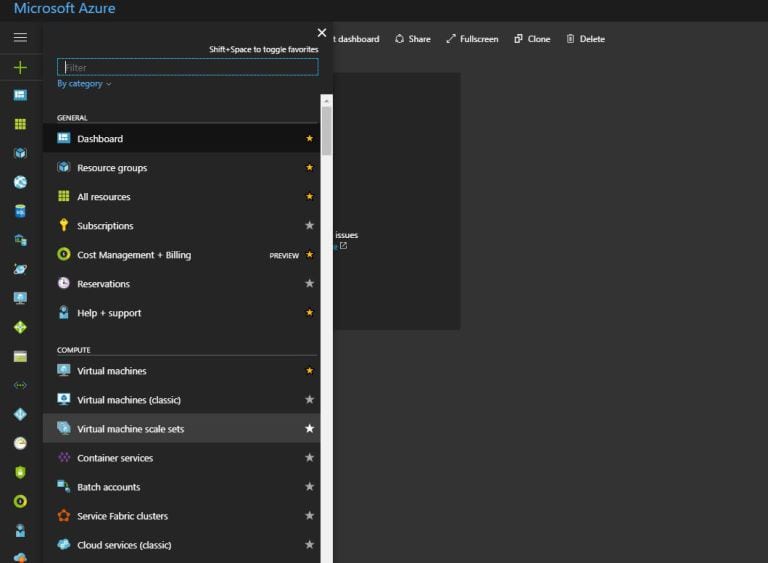Open the Dashboard icon in left sidebar

pos(20,95)
